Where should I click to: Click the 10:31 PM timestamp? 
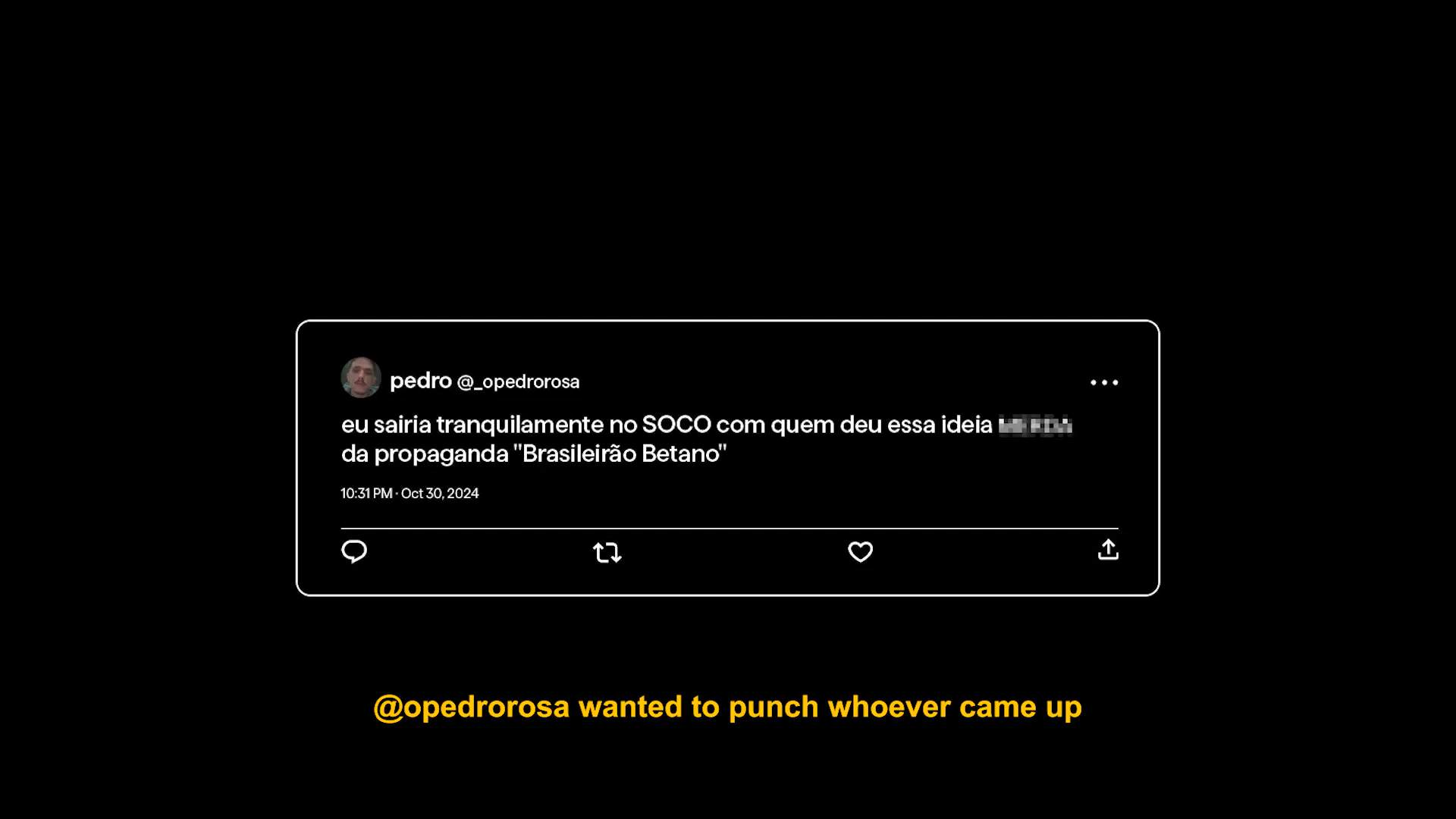point(366,493)
